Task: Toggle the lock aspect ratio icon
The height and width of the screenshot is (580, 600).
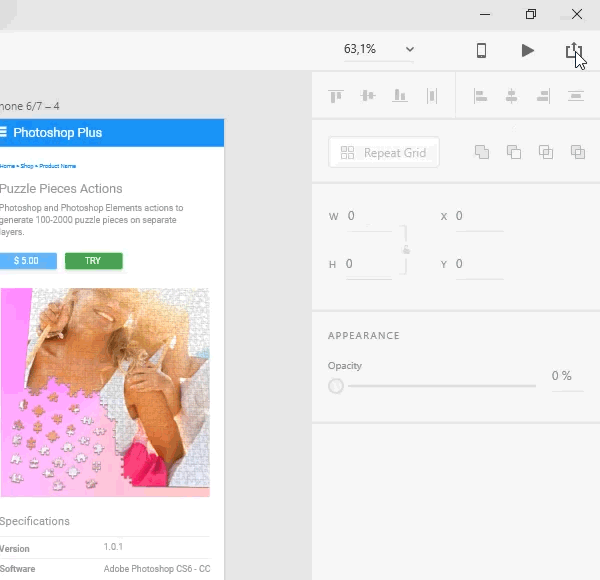Action: pyautogui.click(x=406, y=250)
